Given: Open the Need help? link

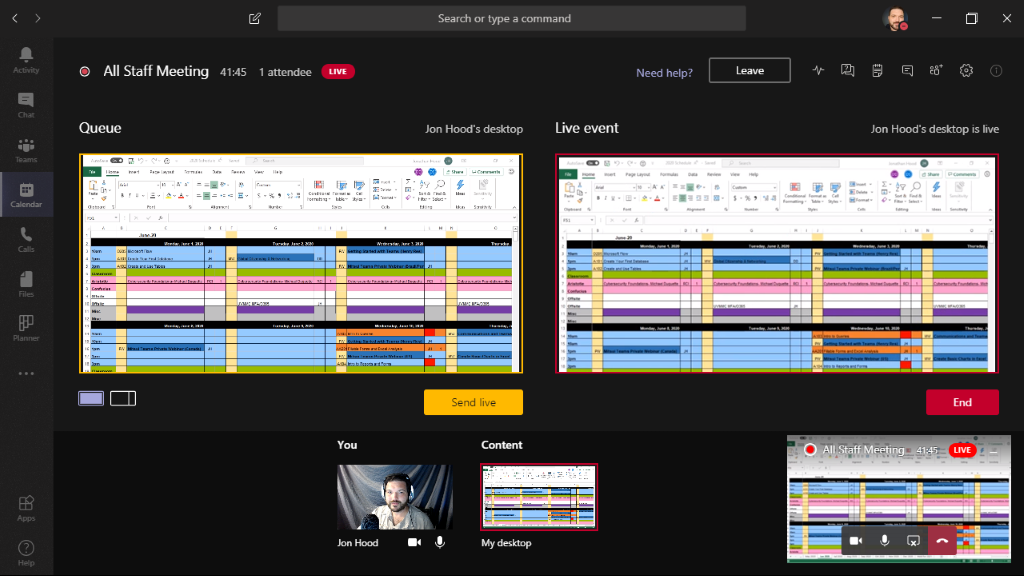Looking at the screenshot, I should [x=665, y=72].
